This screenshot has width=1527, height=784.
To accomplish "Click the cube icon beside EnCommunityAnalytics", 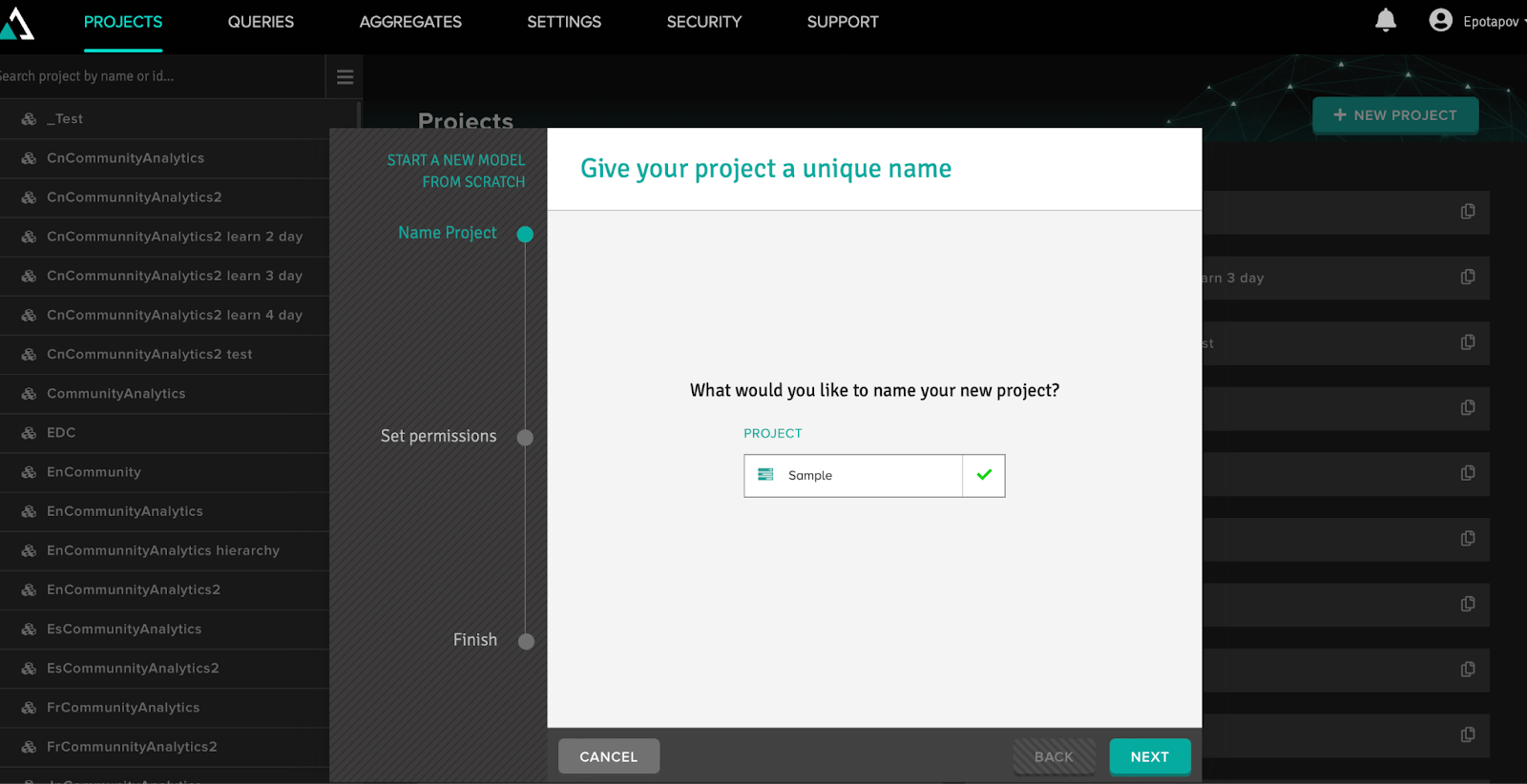I will [x=30, y=511].
